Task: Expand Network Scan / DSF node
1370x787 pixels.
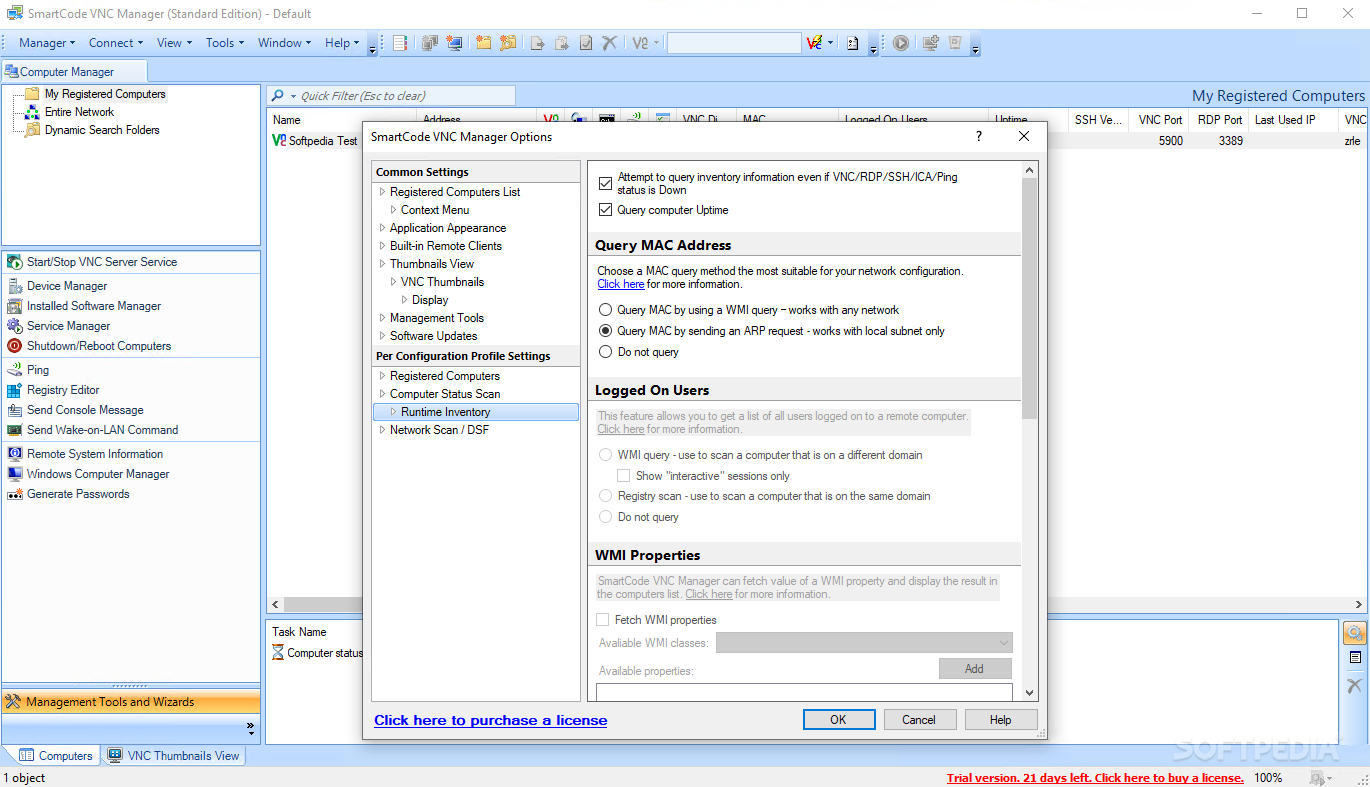Action: [382, 430]
